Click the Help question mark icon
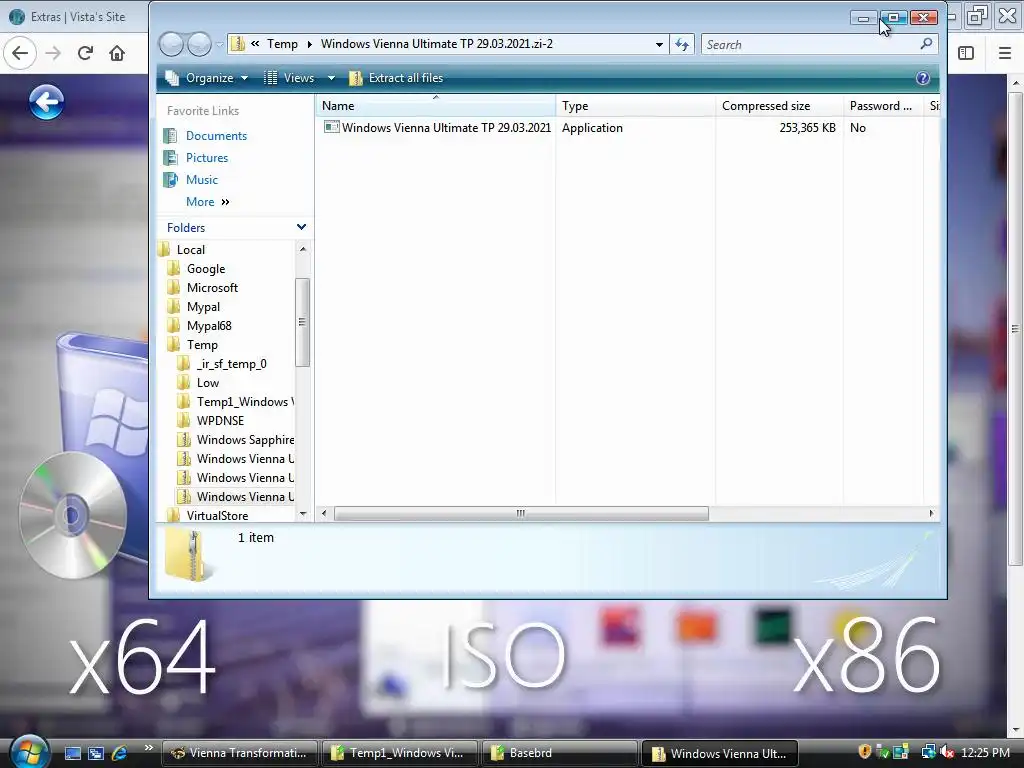Viewport: 1024px width, 768px height. click(x=922, y=78)
